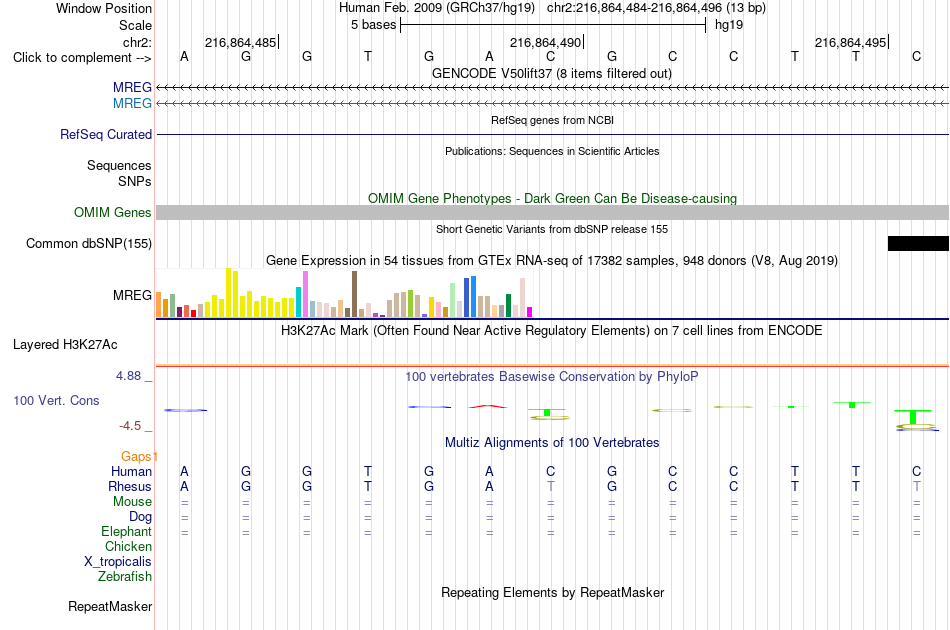Click the bright blue bar in GTEx chart
Screen dimensions: 950x630
tap(474, 297)
